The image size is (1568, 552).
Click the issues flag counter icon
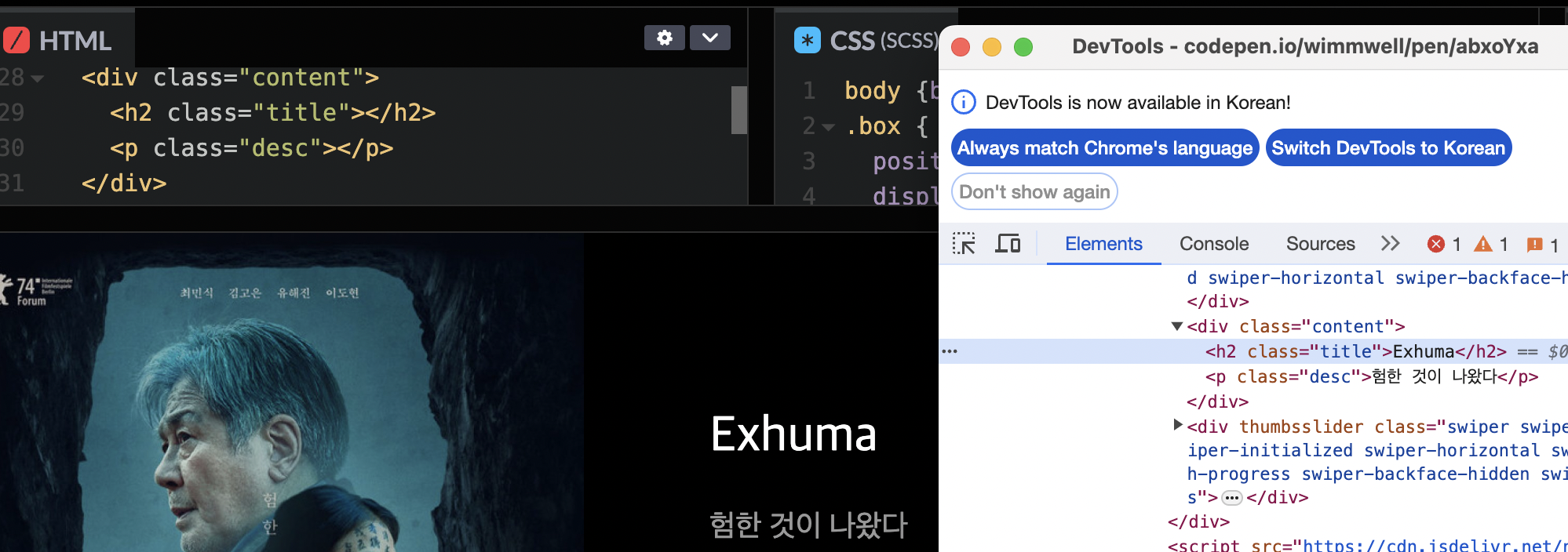point(1534,245)
